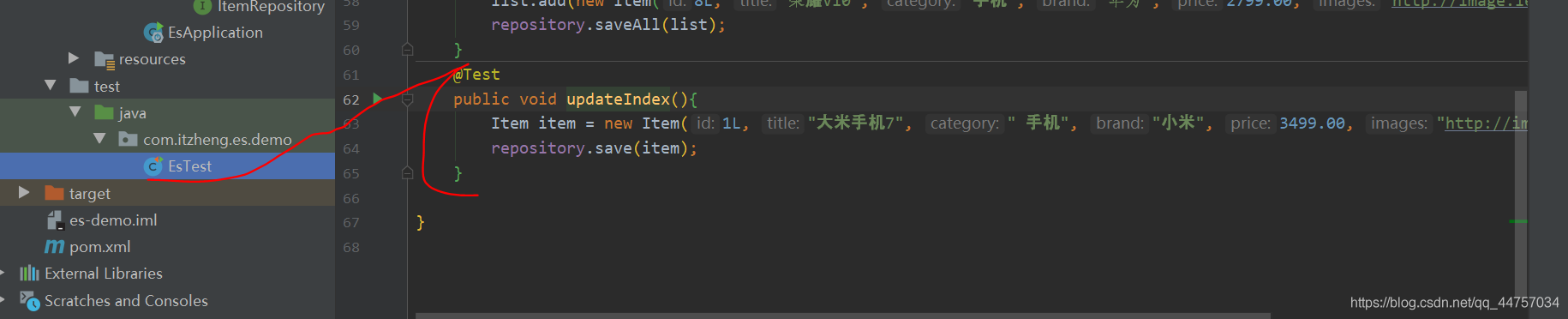1568x319 pixels.
Task: Click the @Test annotation
Action: [476, 75]
